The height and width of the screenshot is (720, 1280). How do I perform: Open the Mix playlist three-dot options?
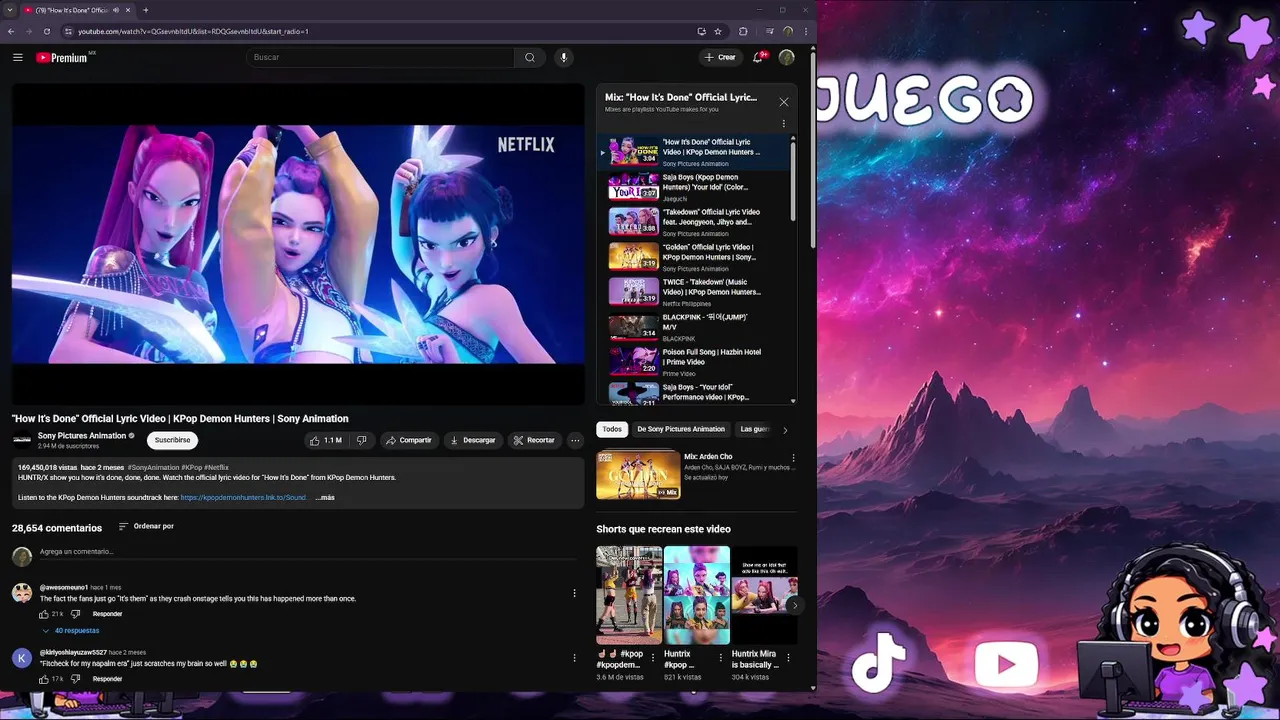(x=784, y=124)
